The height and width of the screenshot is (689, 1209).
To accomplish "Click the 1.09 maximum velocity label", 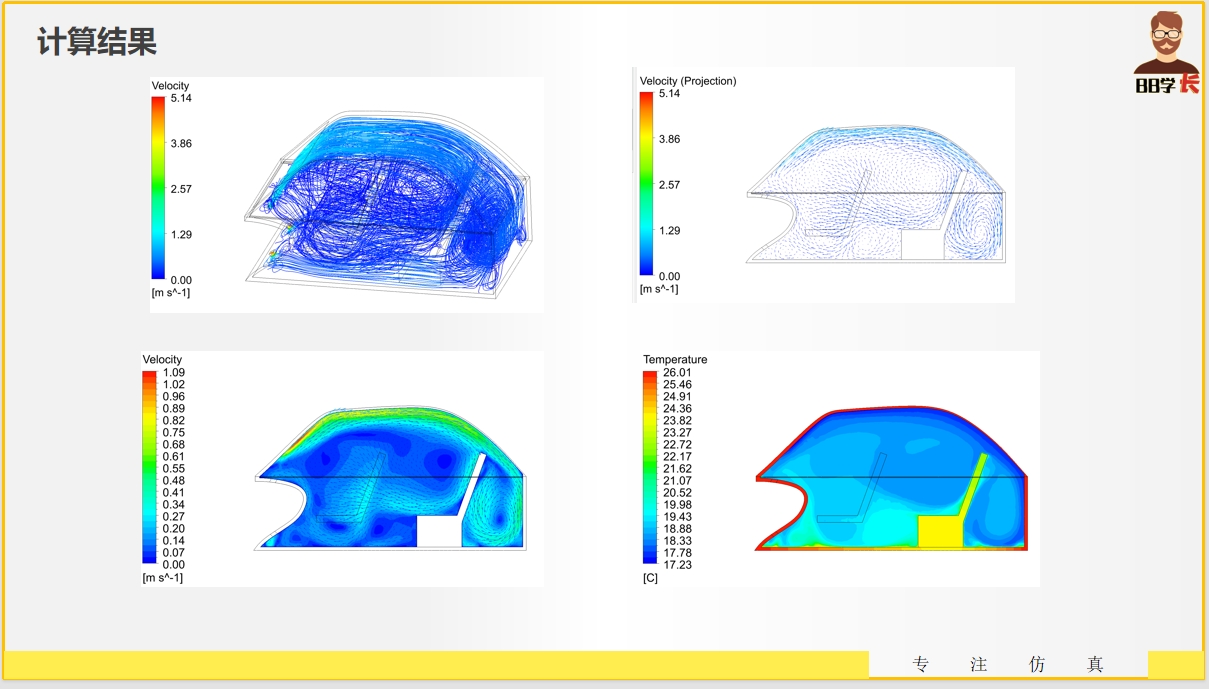I will click(173, 373).
